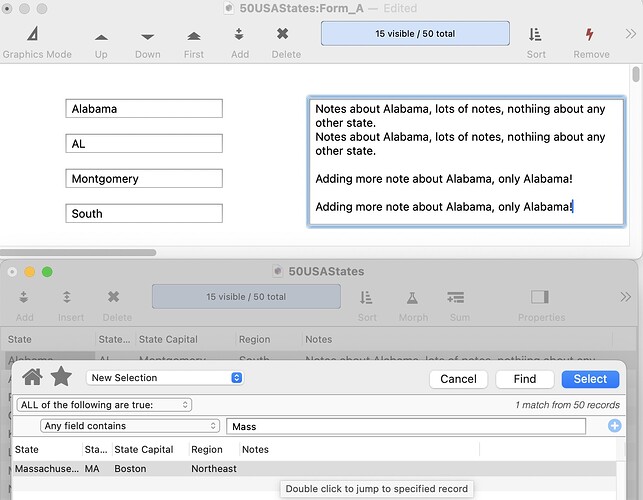Click inside the Alabama notes text area
Screen dimensions: 643x500
pyautogui.click(x=466, y=162)
